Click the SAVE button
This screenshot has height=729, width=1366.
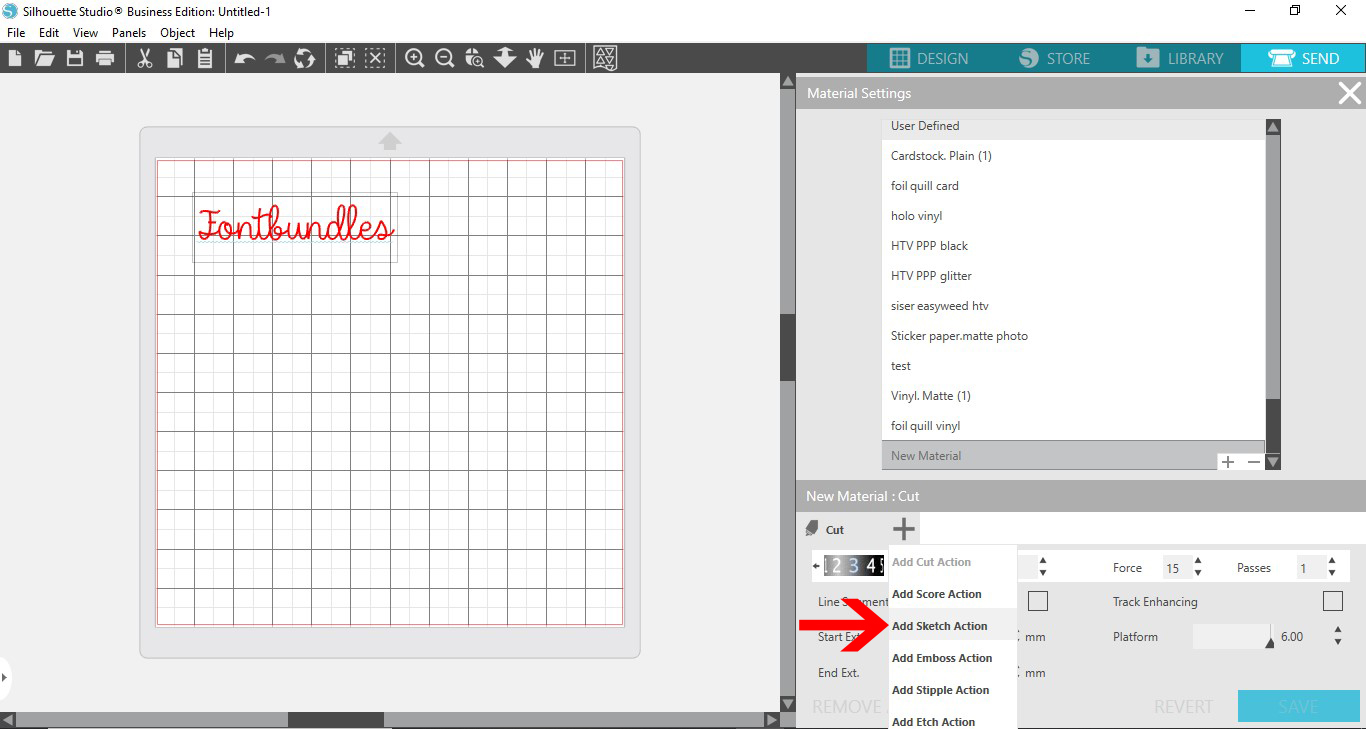(1298, 706)
